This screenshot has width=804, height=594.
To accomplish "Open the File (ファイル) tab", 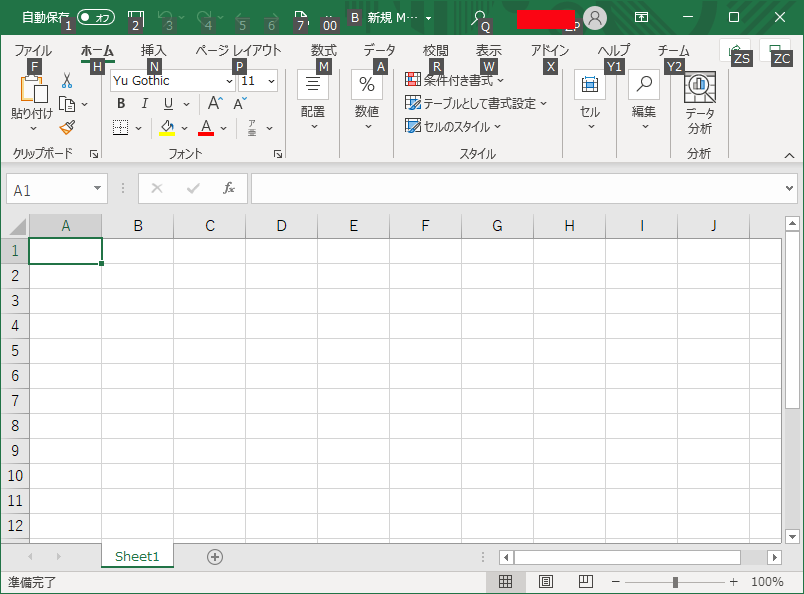I will [x=33, y=50].
